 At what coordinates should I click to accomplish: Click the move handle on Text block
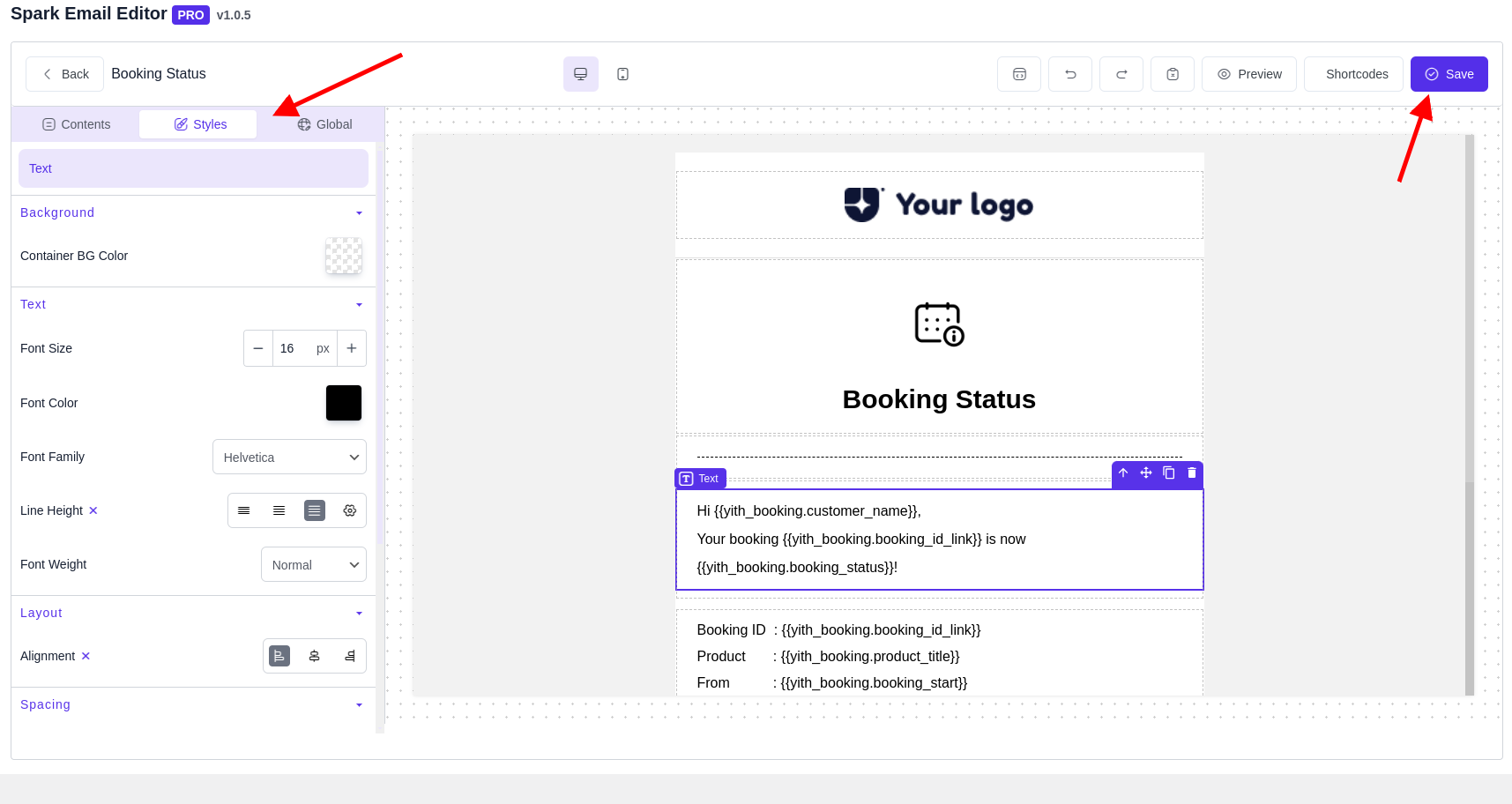[1145, 473]
